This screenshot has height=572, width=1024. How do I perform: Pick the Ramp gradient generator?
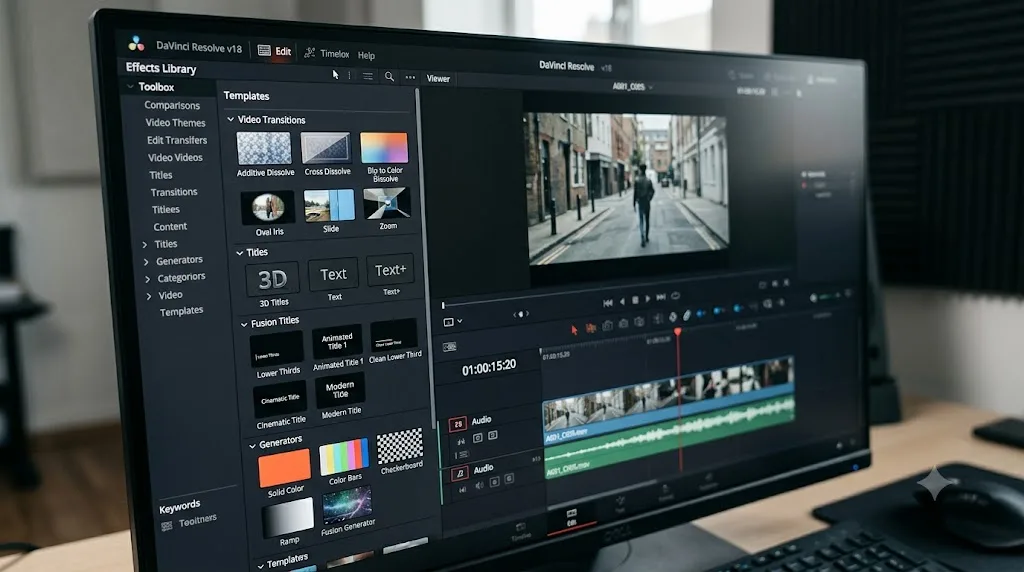tap(288, 516)
